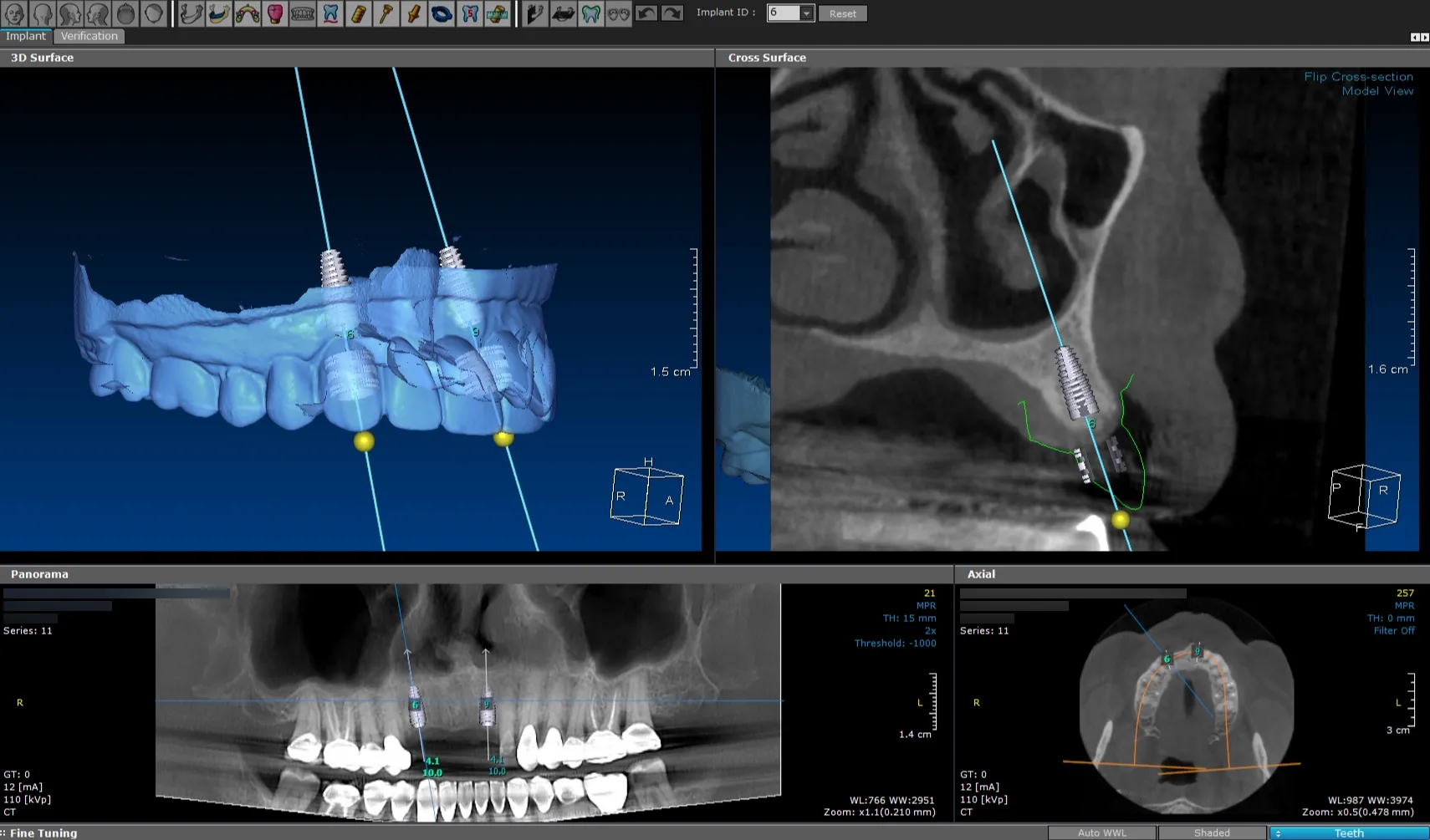
Task: Click Filter Off in the Axial panel
Action: coord(1395,630)
